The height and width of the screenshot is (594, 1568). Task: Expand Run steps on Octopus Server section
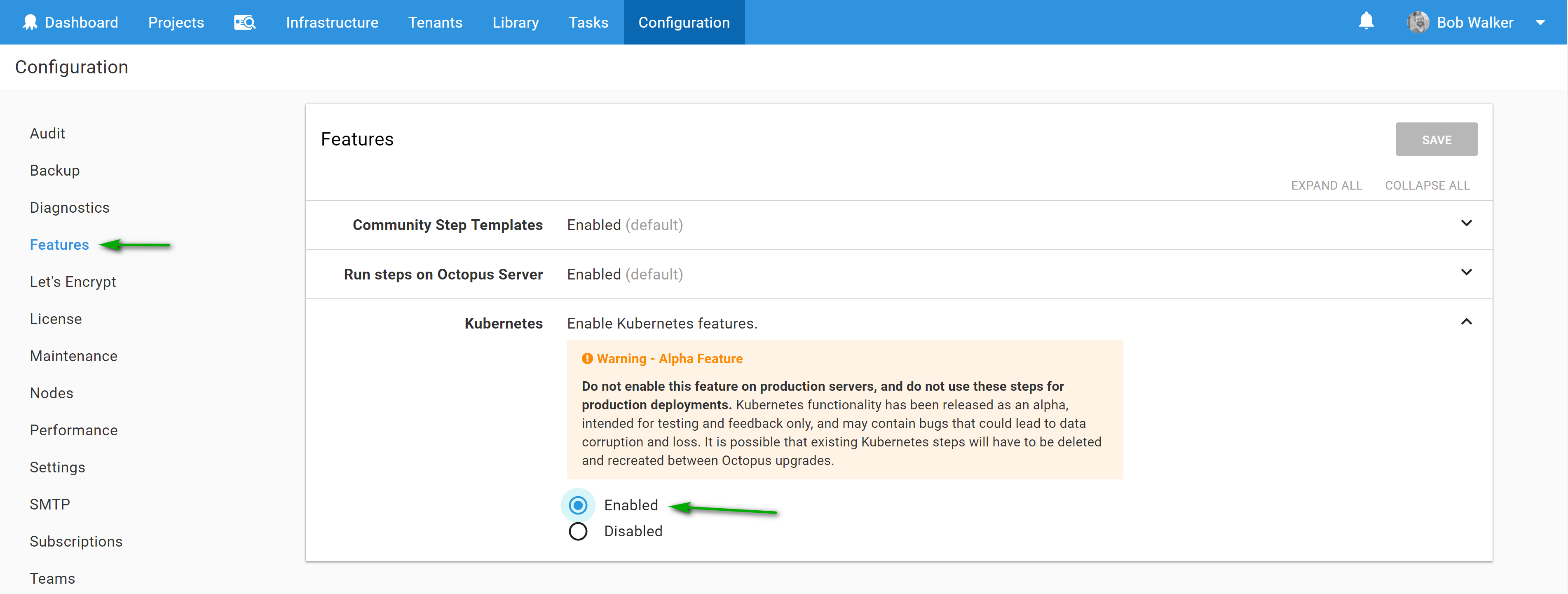[x=1466, y=272]
